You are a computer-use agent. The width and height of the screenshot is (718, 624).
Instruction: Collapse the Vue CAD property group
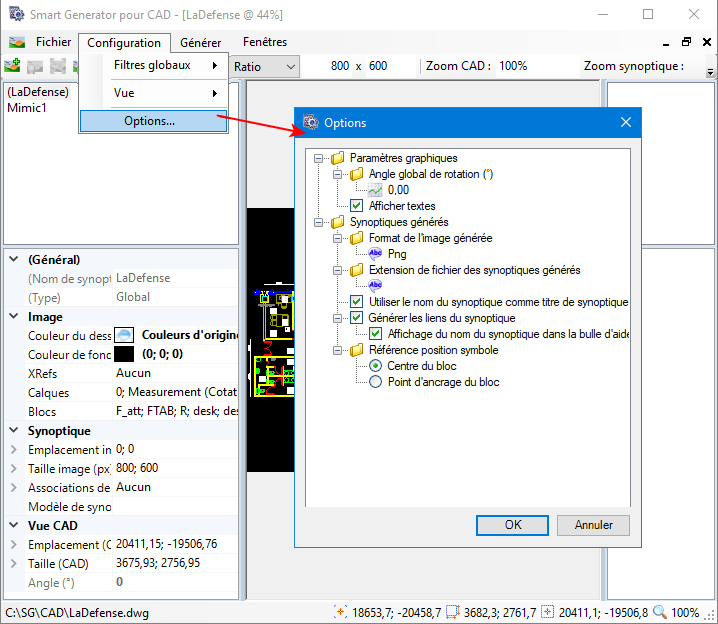tap(14, 525)
